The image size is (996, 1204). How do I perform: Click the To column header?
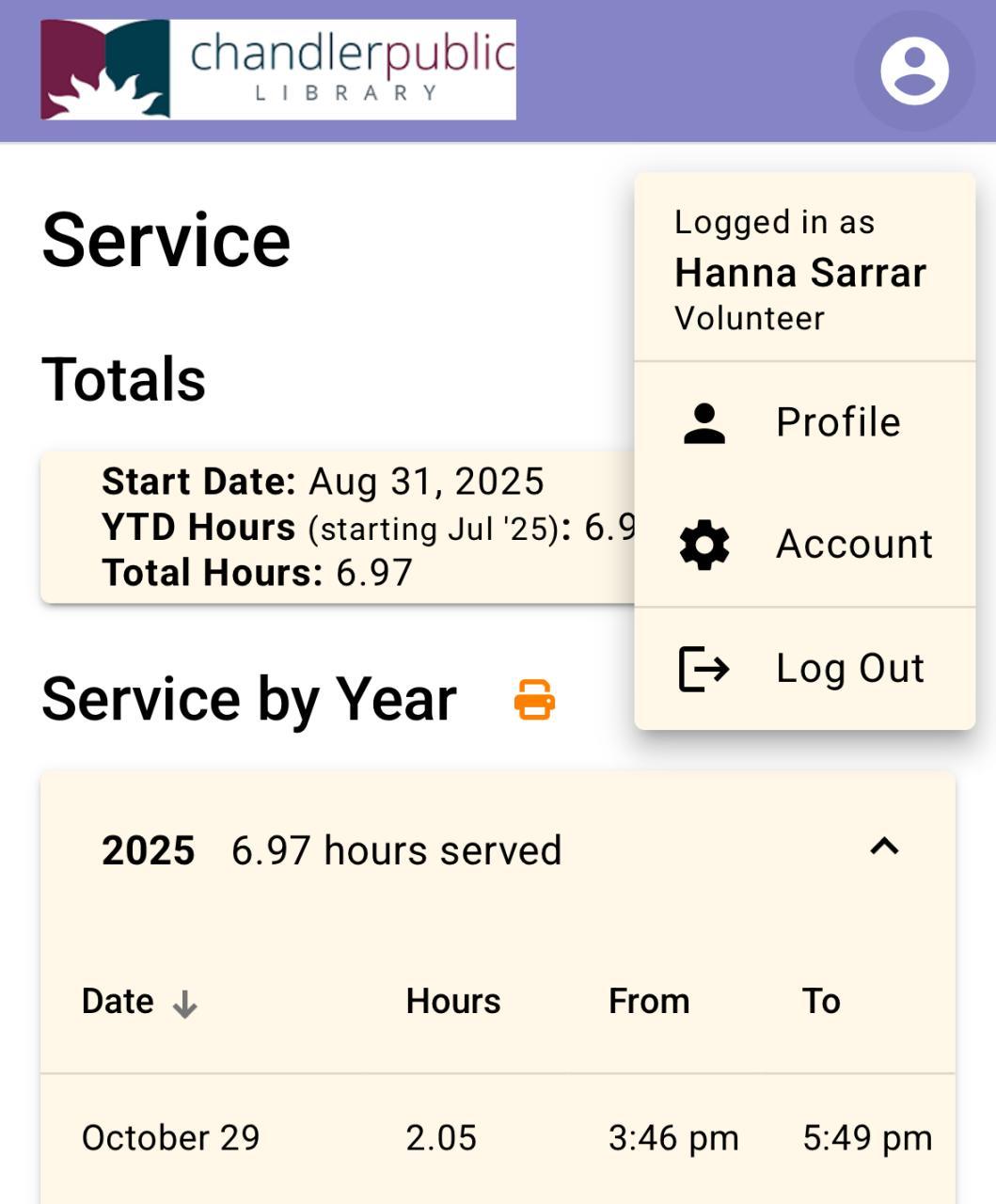tap(820, 1002)
